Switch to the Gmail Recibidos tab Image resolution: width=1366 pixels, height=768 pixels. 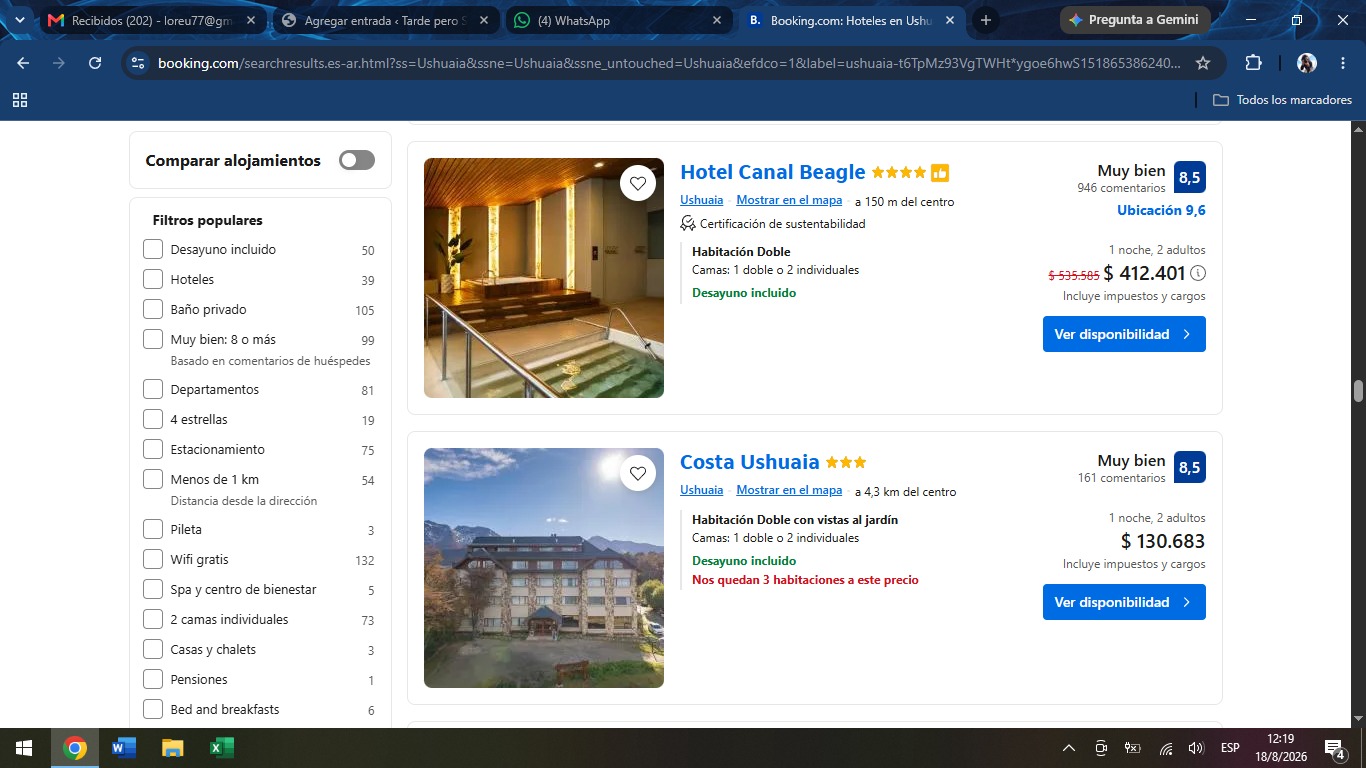point(151,20)
